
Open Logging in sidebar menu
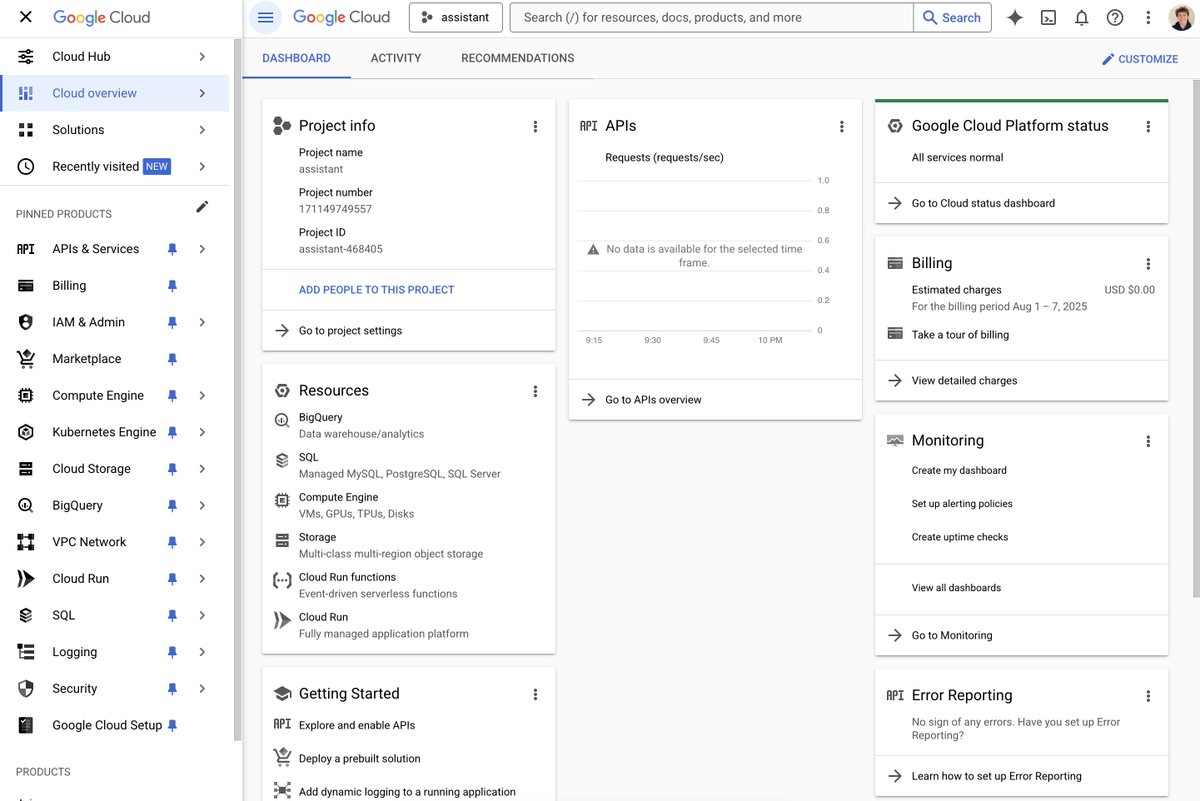pos(115,652)
